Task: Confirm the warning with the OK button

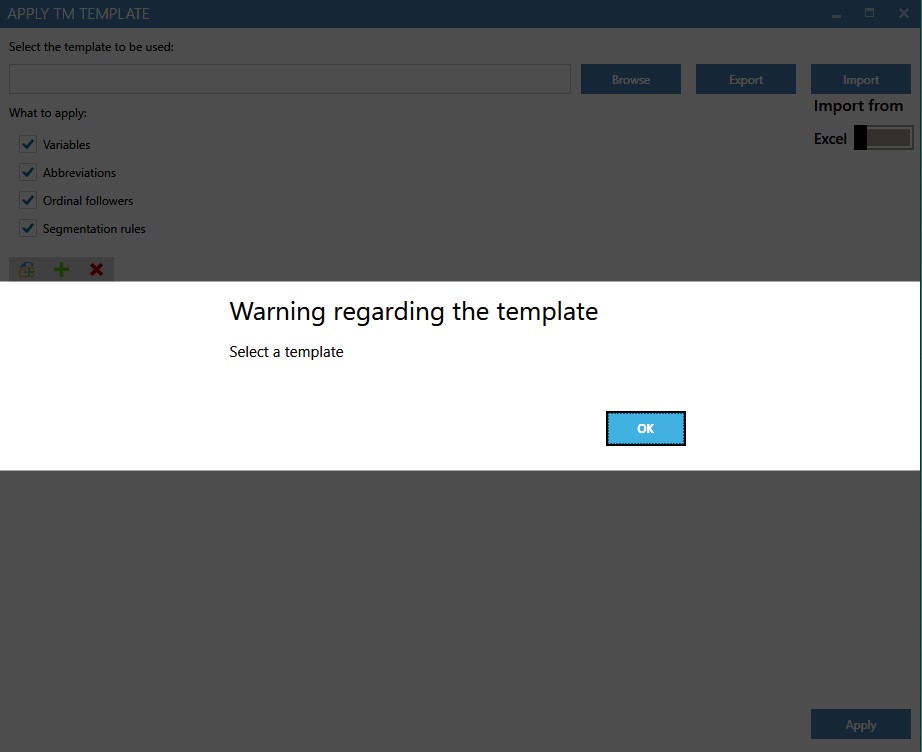Action: [x=646, y=429]
